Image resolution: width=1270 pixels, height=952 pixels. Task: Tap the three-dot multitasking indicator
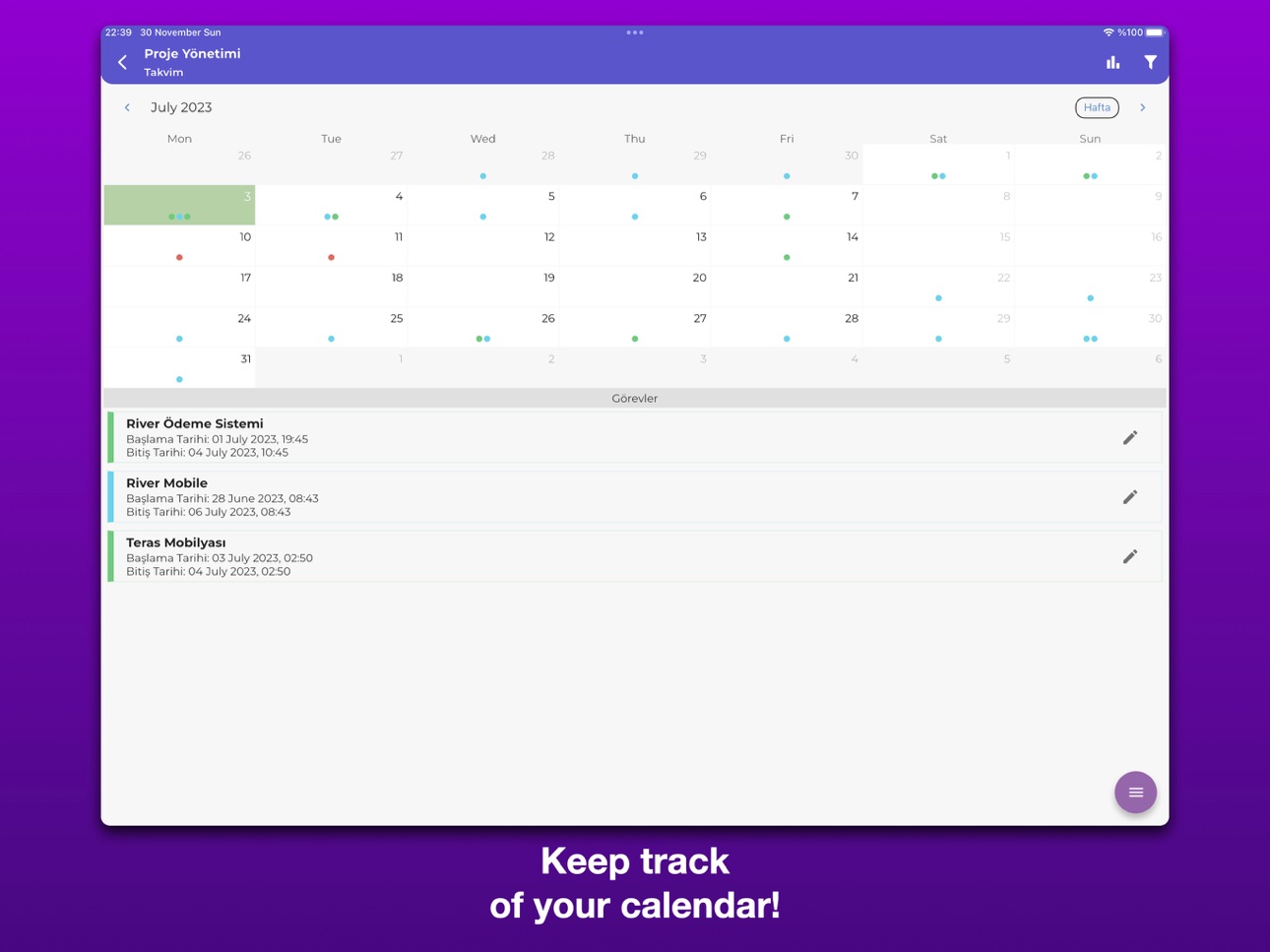(635, 32)
